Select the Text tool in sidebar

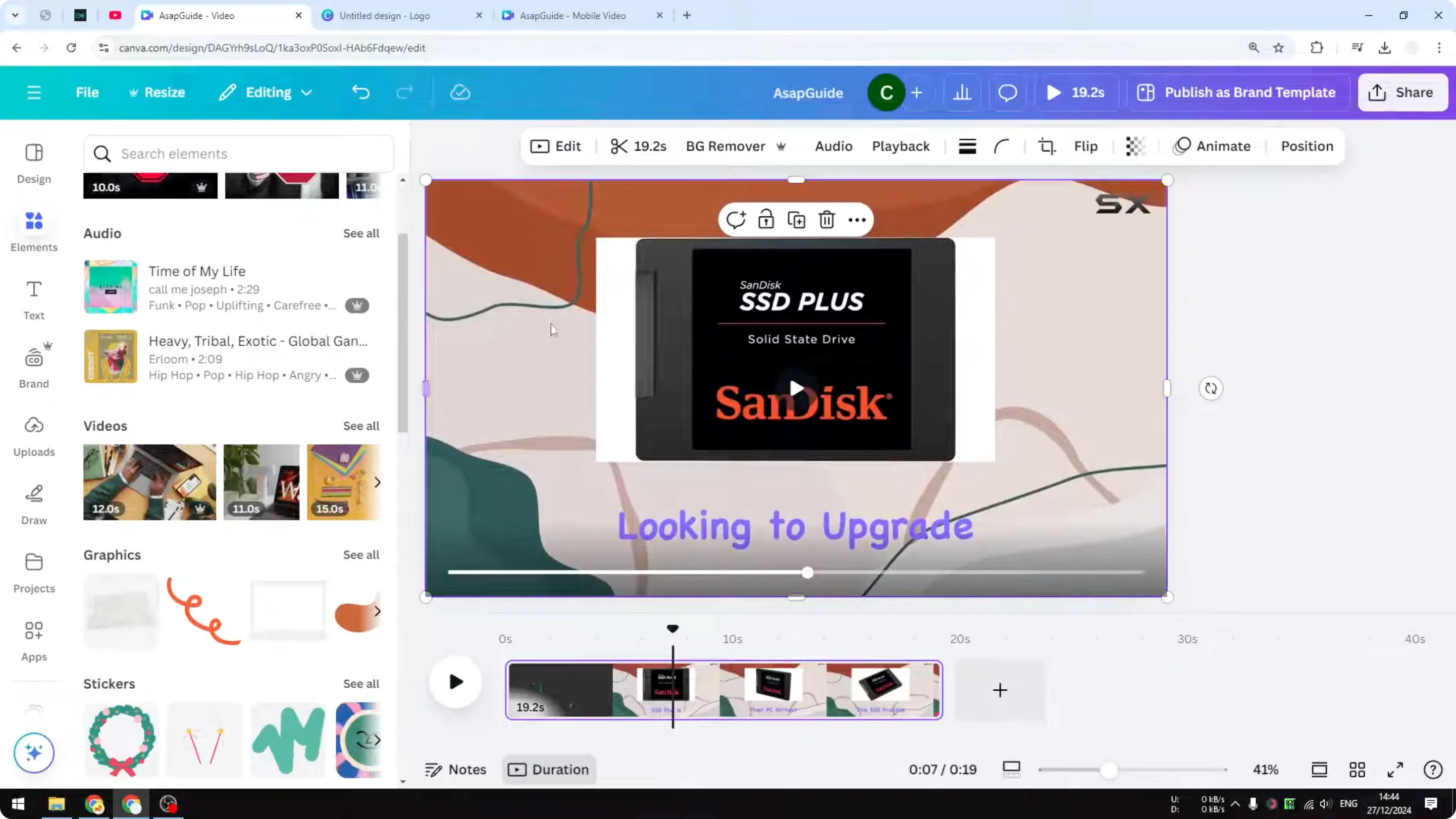(x=33, y=299)
